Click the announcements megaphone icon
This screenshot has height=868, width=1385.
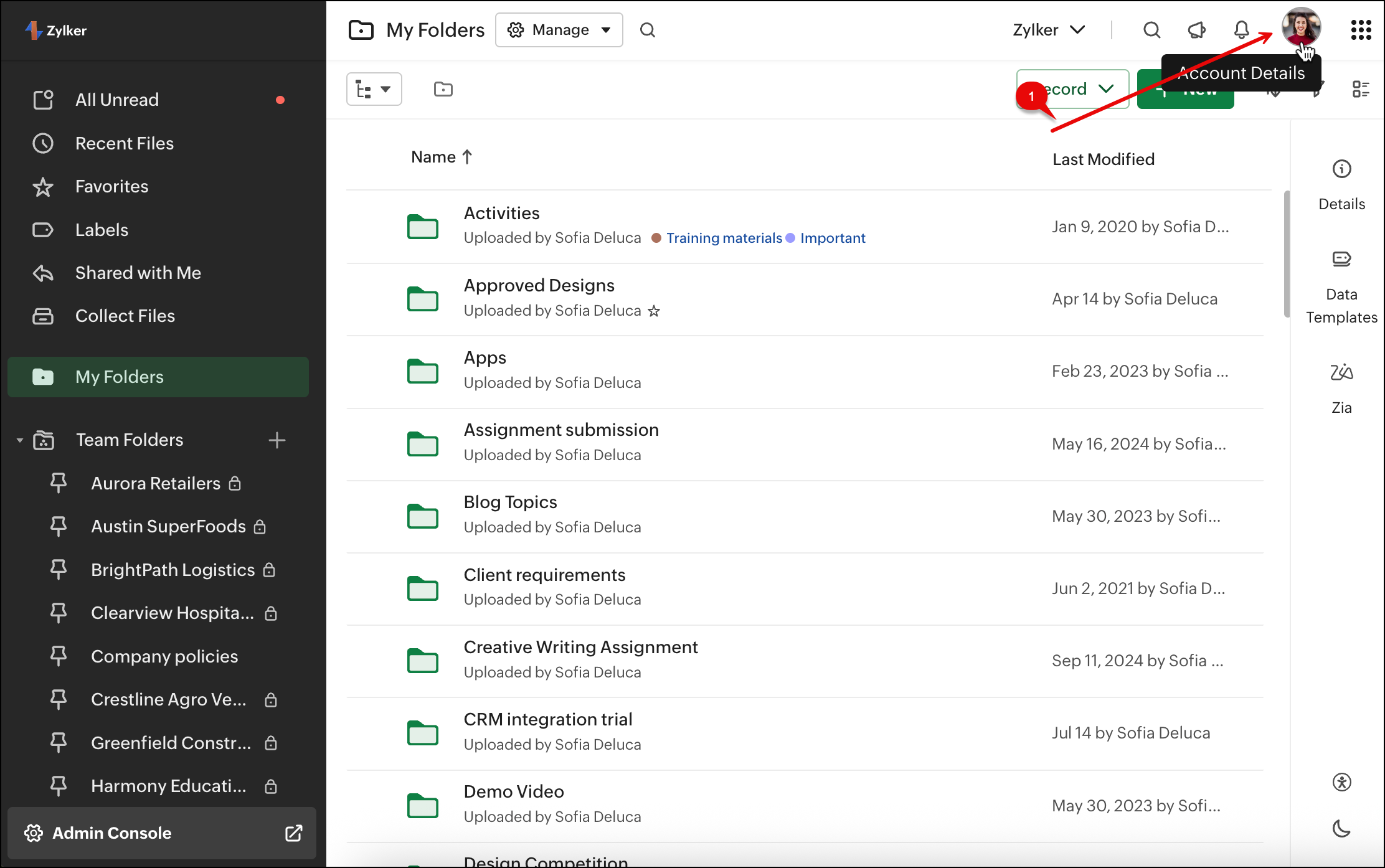coord(1196,30)
